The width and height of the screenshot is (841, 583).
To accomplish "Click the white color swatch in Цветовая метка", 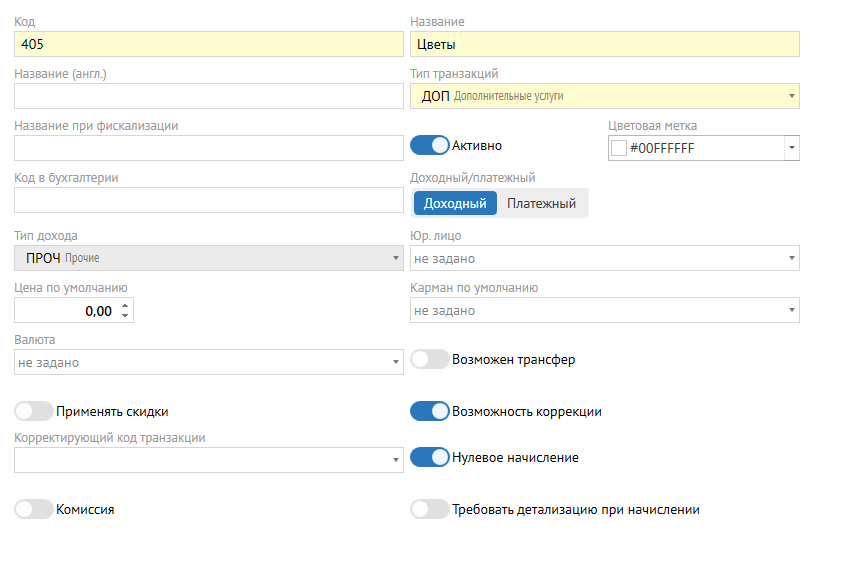I will point(619,148).
